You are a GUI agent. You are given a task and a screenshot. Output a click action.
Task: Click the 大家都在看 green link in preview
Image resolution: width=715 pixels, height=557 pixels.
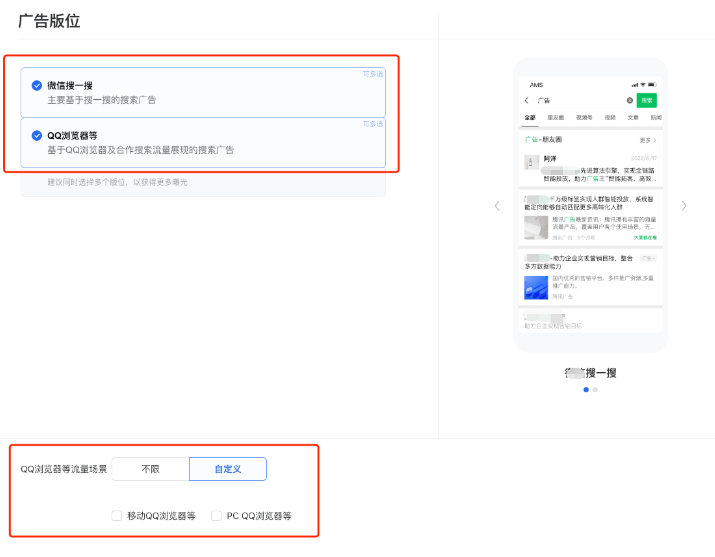pos(645,238)
